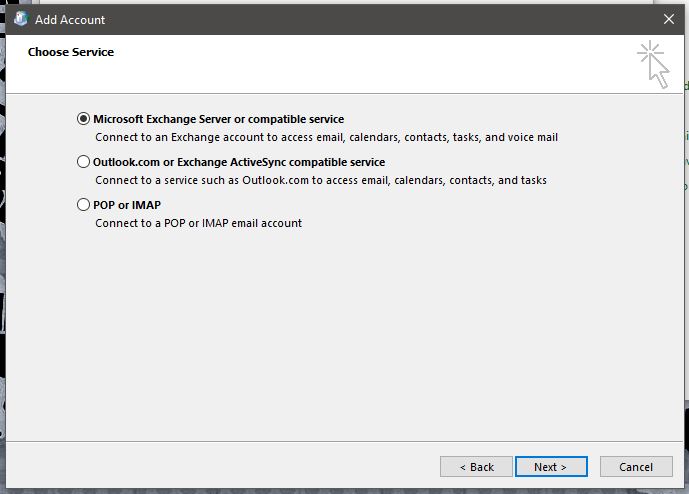Screen dimensions: 689x494
Task: Click the Next > button
Action: pos(551,467)
